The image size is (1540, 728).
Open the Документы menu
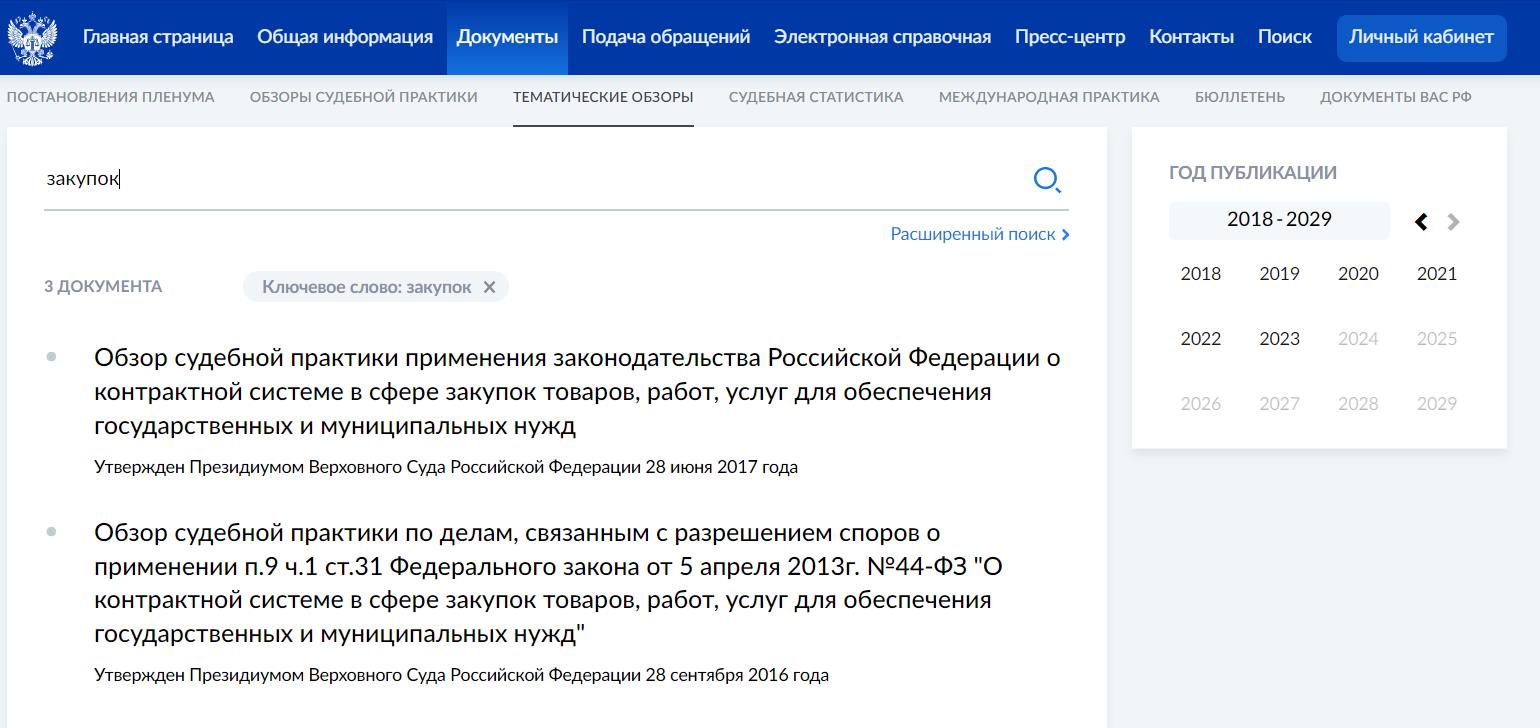[x=507, y=36]
